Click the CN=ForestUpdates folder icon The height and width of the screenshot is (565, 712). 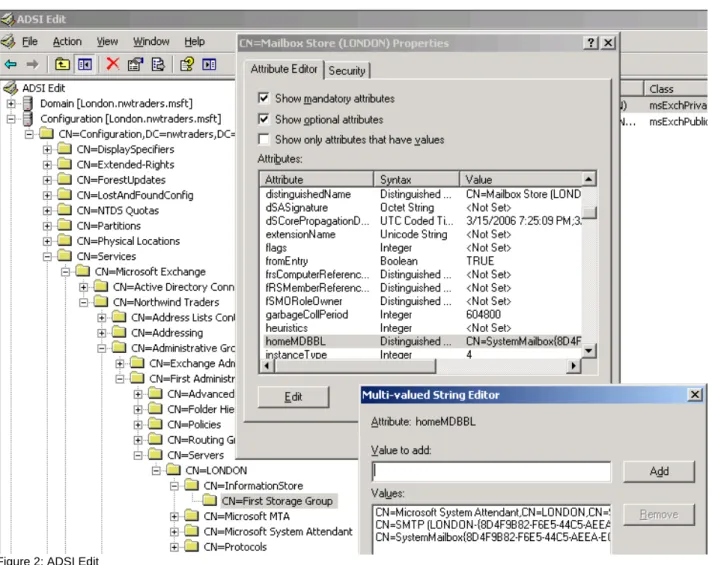[x=65, y=179]
